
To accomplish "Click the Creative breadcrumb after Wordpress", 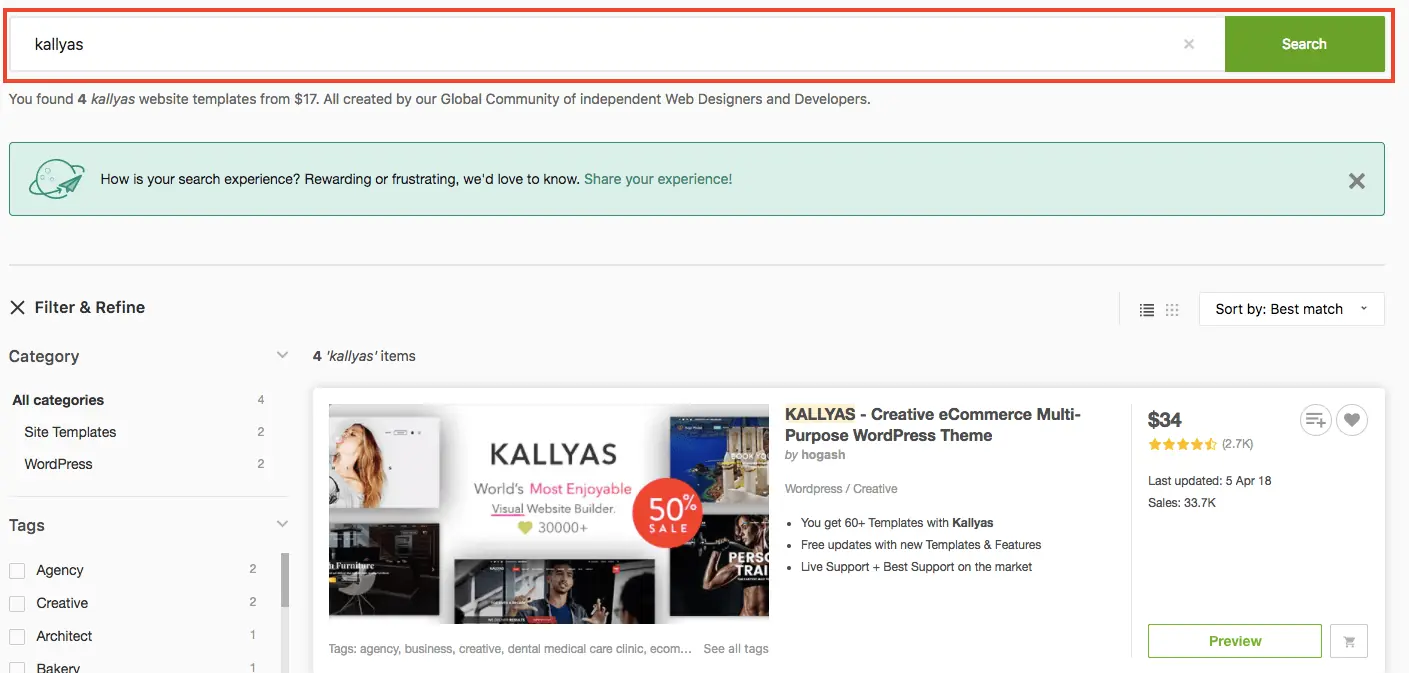I will (x=875, y=489).
